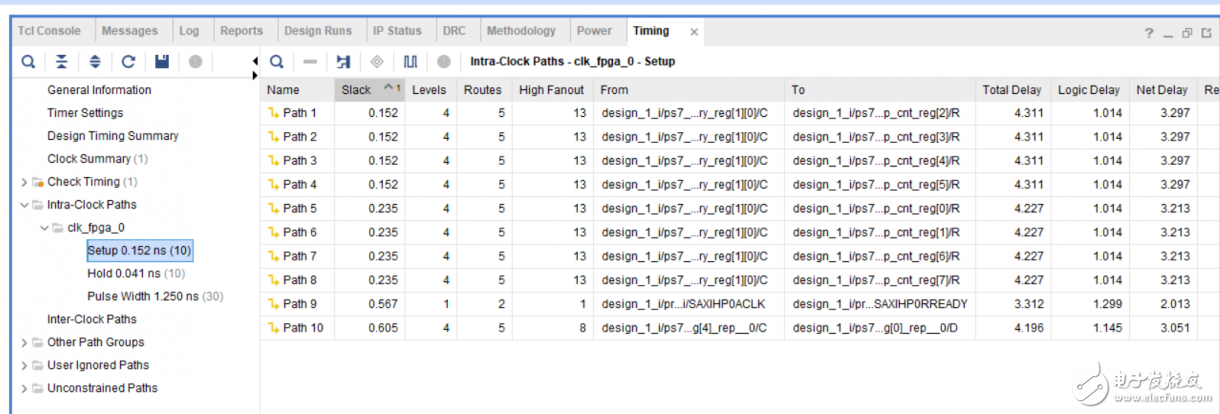
Task: Click the timing waveform icon
Action: (410, 62)
